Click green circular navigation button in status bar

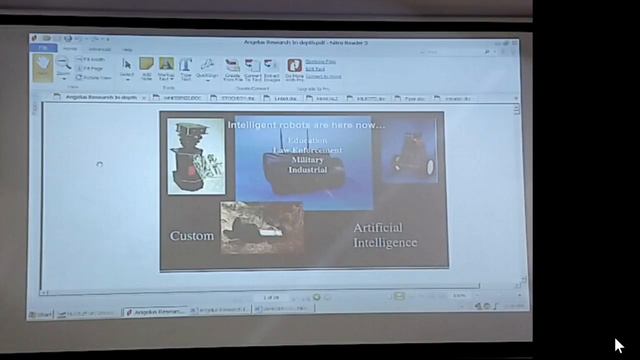pyautogui.click(x=316, y=297)
